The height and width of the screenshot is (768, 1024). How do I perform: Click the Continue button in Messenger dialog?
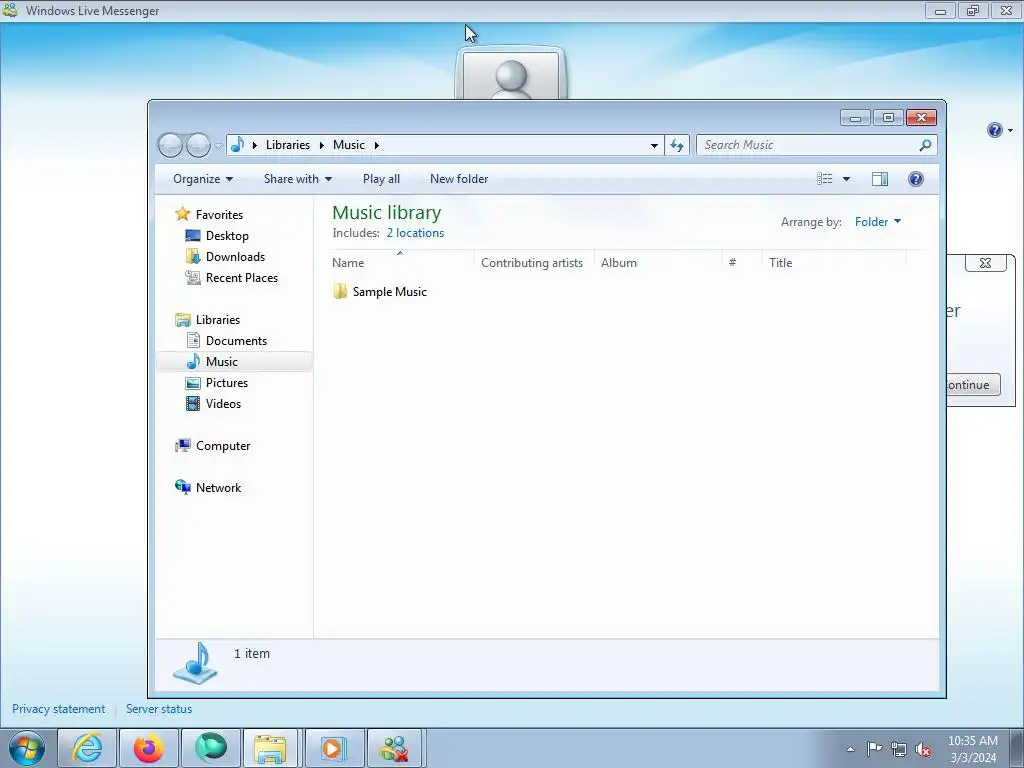pos(972,385)
